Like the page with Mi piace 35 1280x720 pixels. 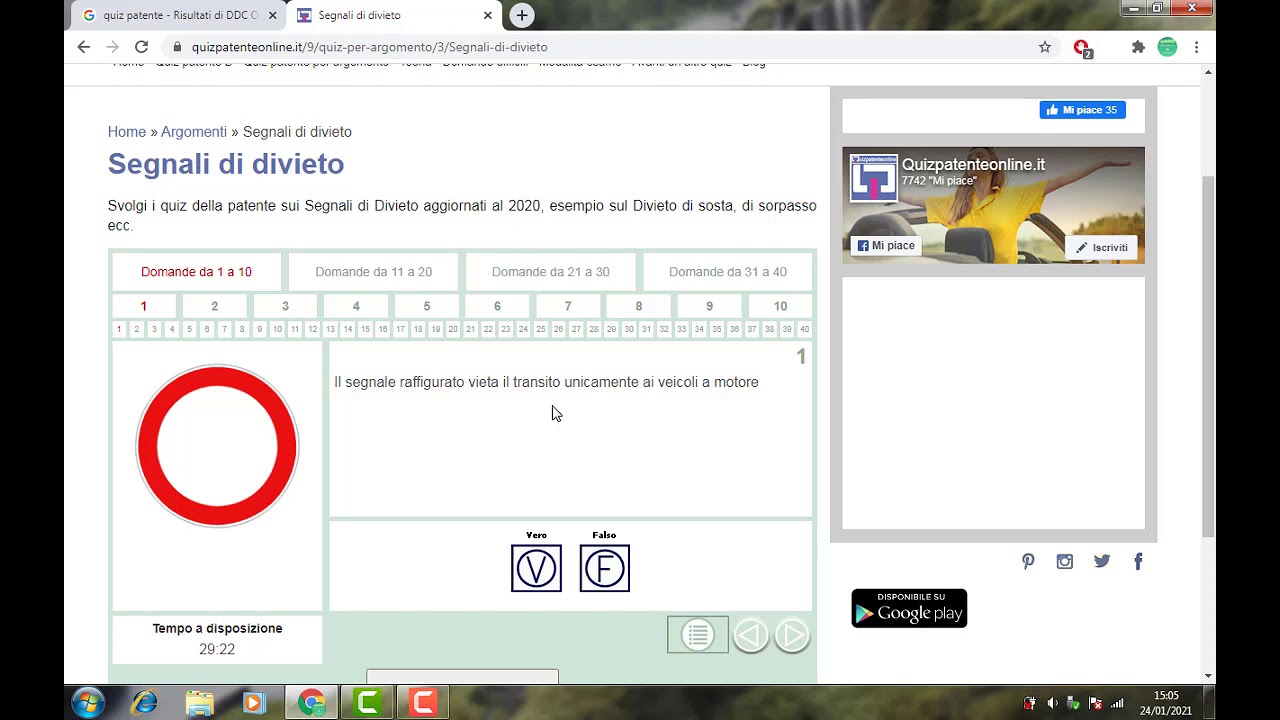click(1082, 110)
